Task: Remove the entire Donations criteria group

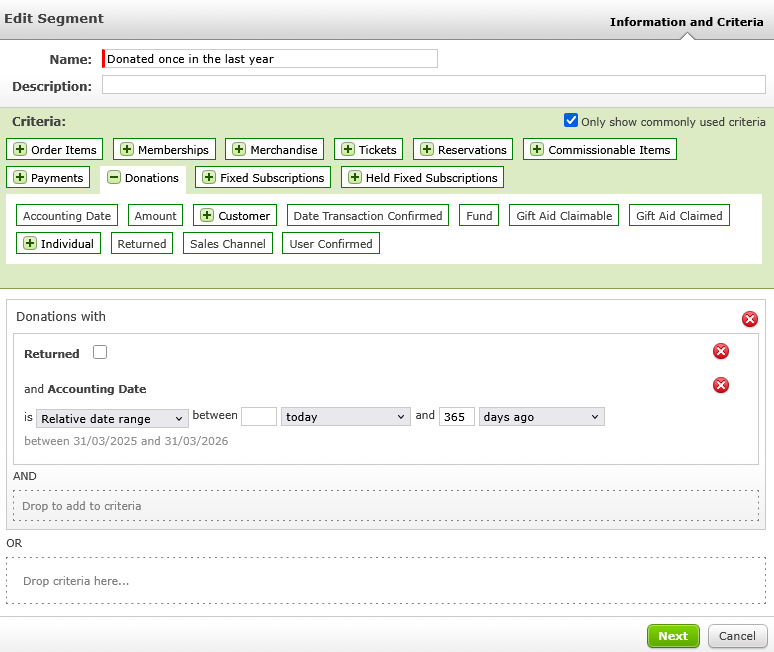Action: tap(749, 319)
